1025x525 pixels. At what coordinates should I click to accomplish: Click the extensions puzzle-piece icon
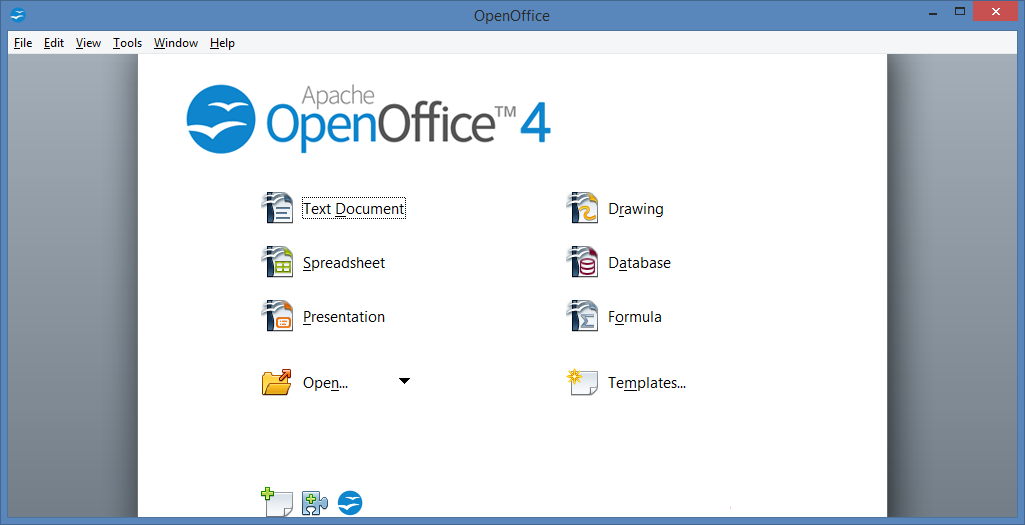[x=314, y=503]
